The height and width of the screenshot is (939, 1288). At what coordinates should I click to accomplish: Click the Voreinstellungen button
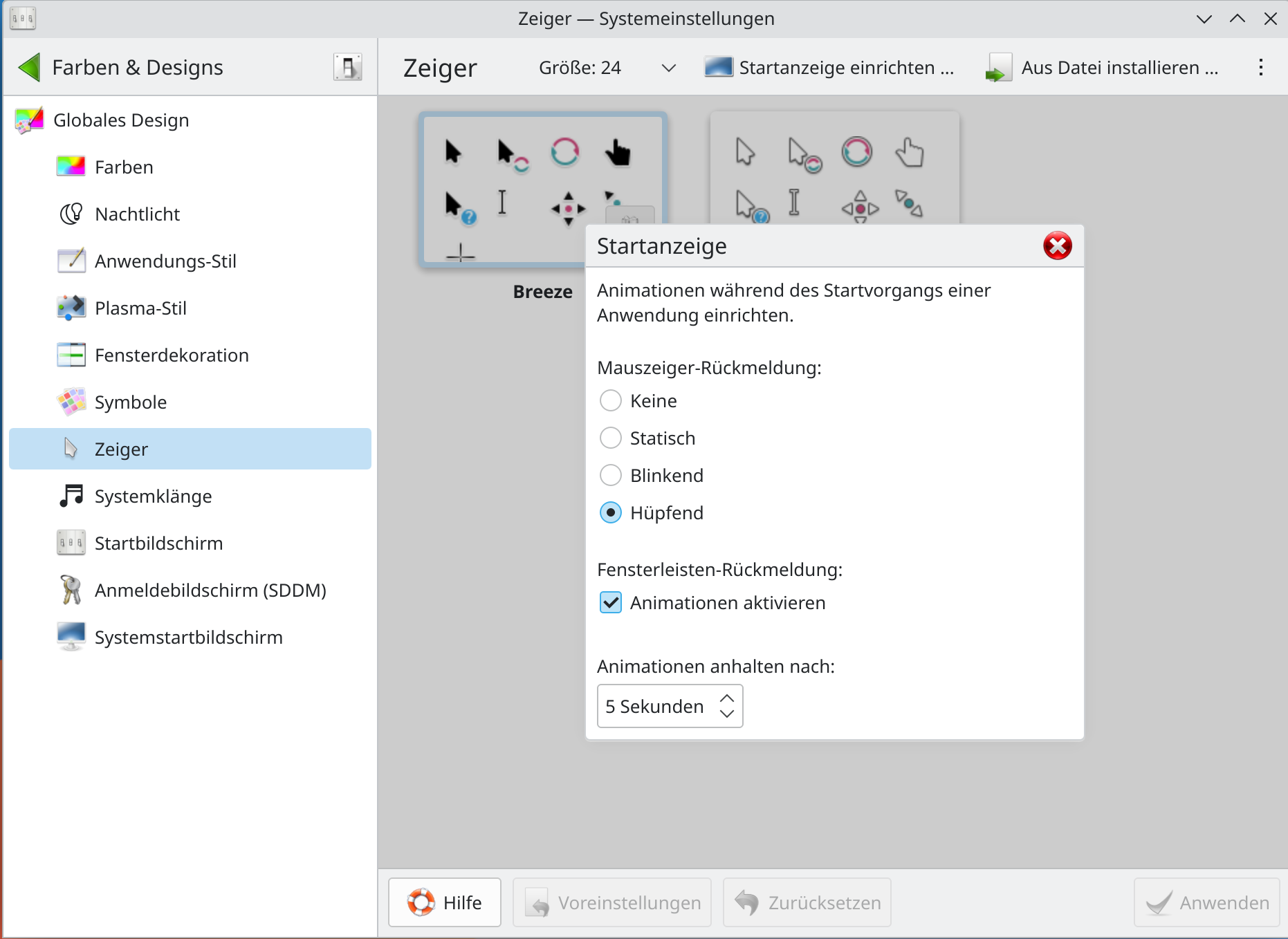click(x=612, y=902)
